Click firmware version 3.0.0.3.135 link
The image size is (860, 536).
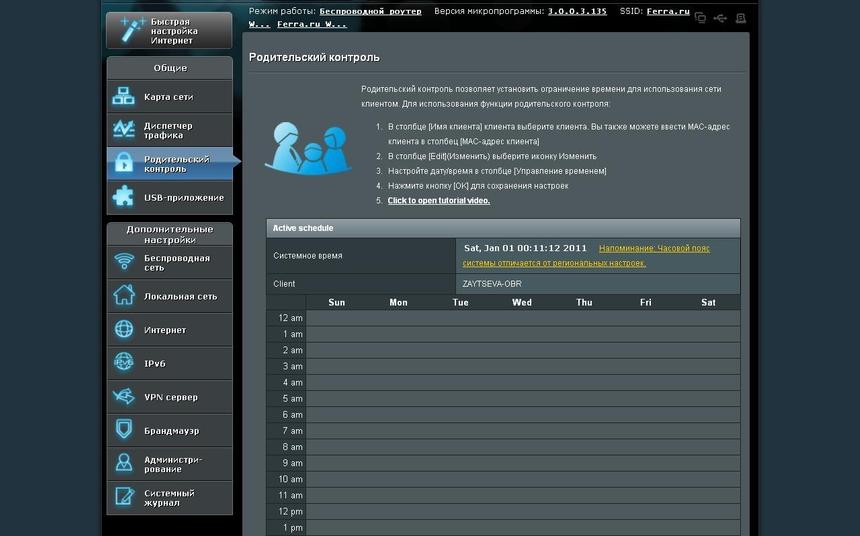pyautogui.click(x=577, y=11)
